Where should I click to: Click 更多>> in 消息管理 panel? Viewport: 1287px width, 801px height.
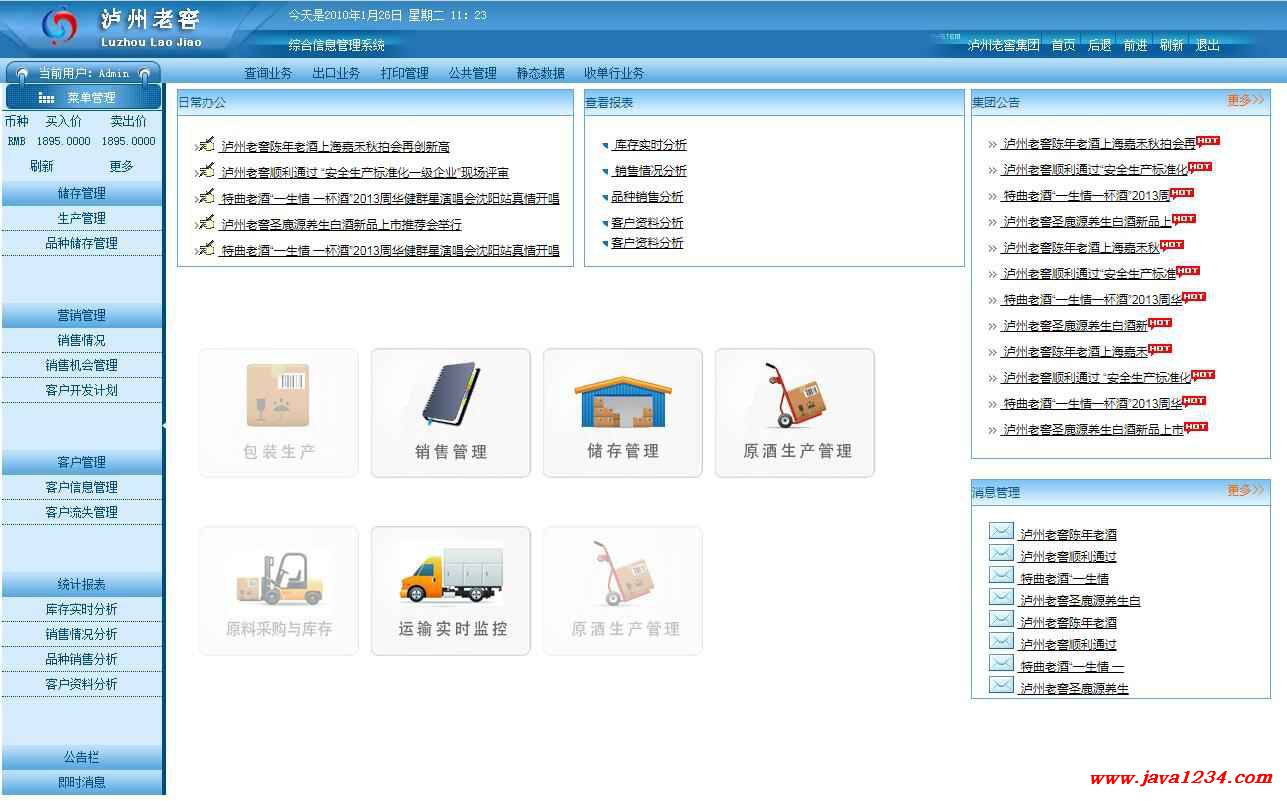point(1246,490)
